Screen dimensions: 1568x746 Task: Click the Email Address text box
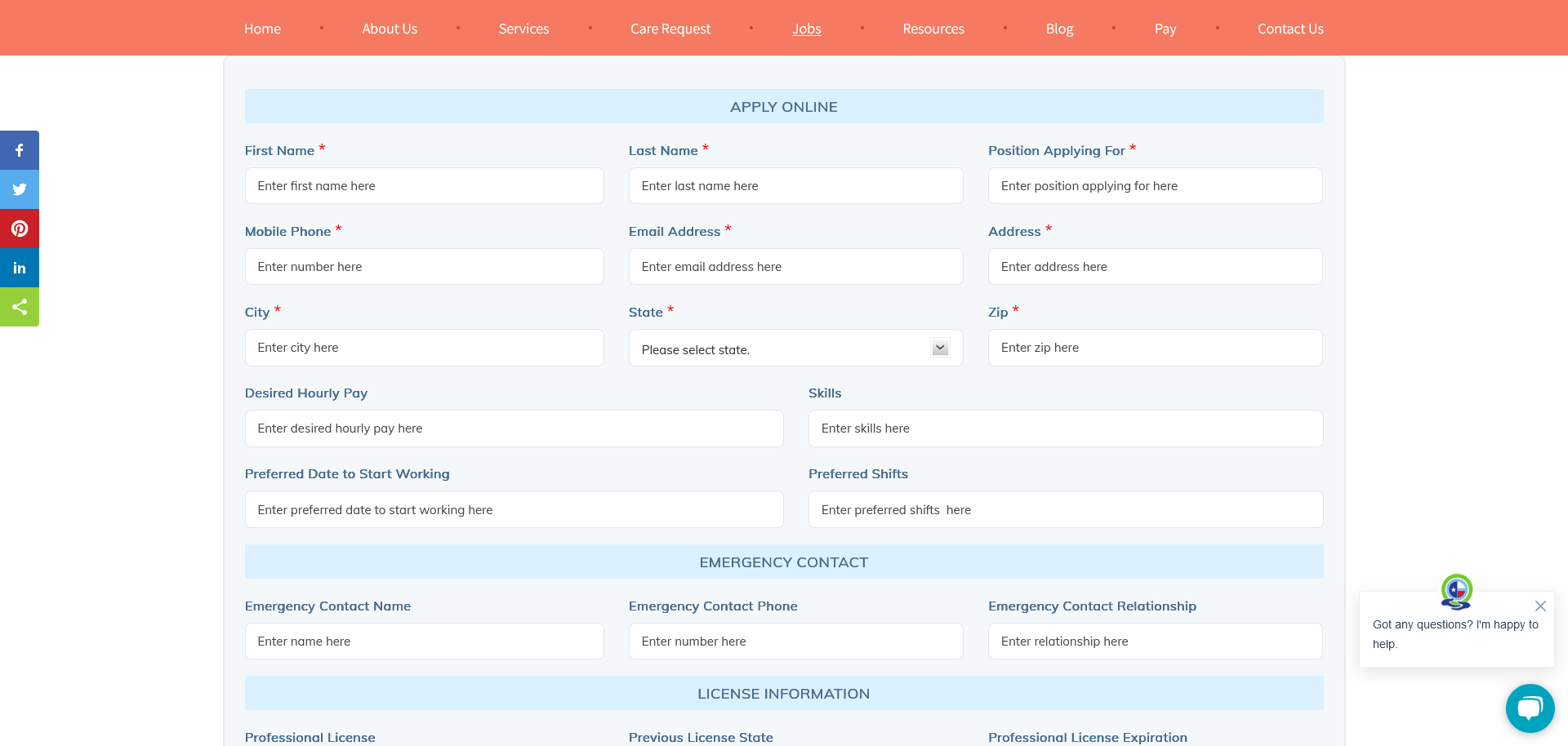pyautogui.click(x=795, y=267)
